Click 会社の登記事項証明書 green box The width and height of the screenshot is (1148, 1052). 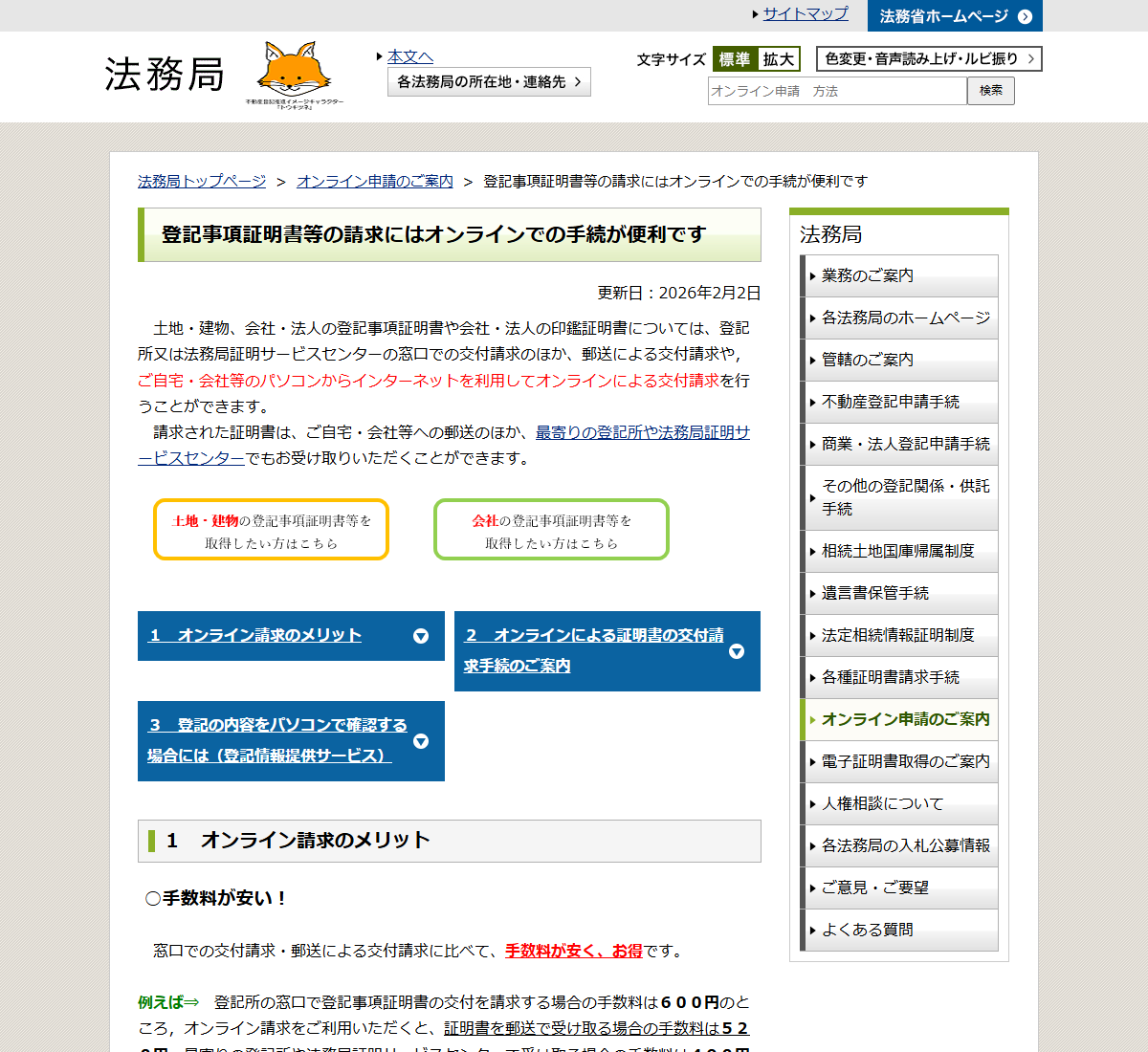[551, 530]
